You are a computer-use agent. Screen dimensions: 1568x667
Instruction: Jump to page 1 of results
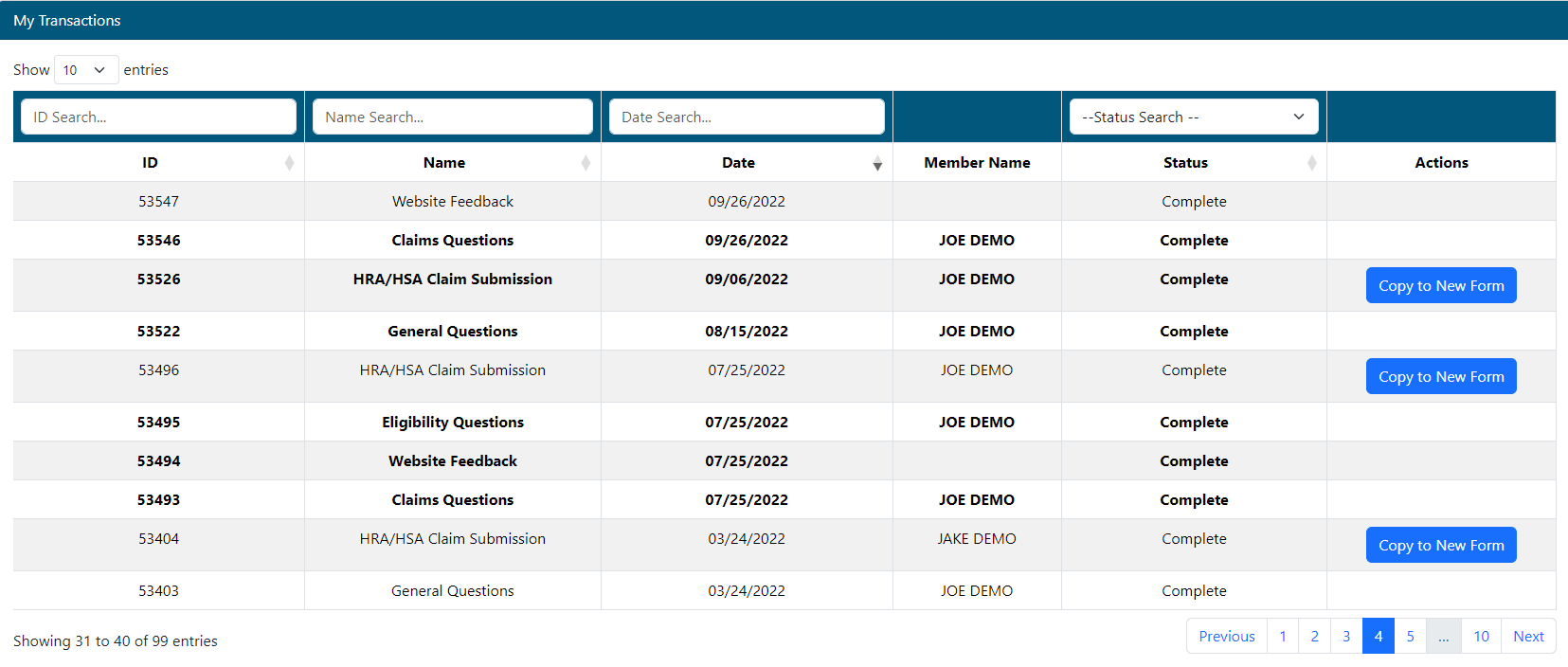[x=1283, y=637]
